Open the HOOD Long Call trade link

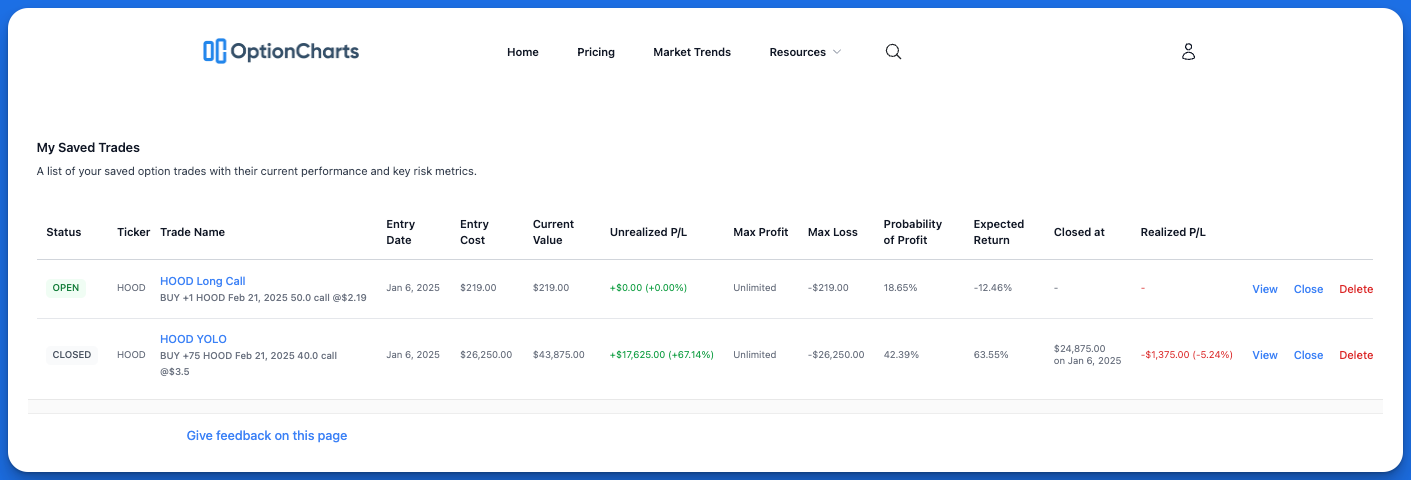202,281
